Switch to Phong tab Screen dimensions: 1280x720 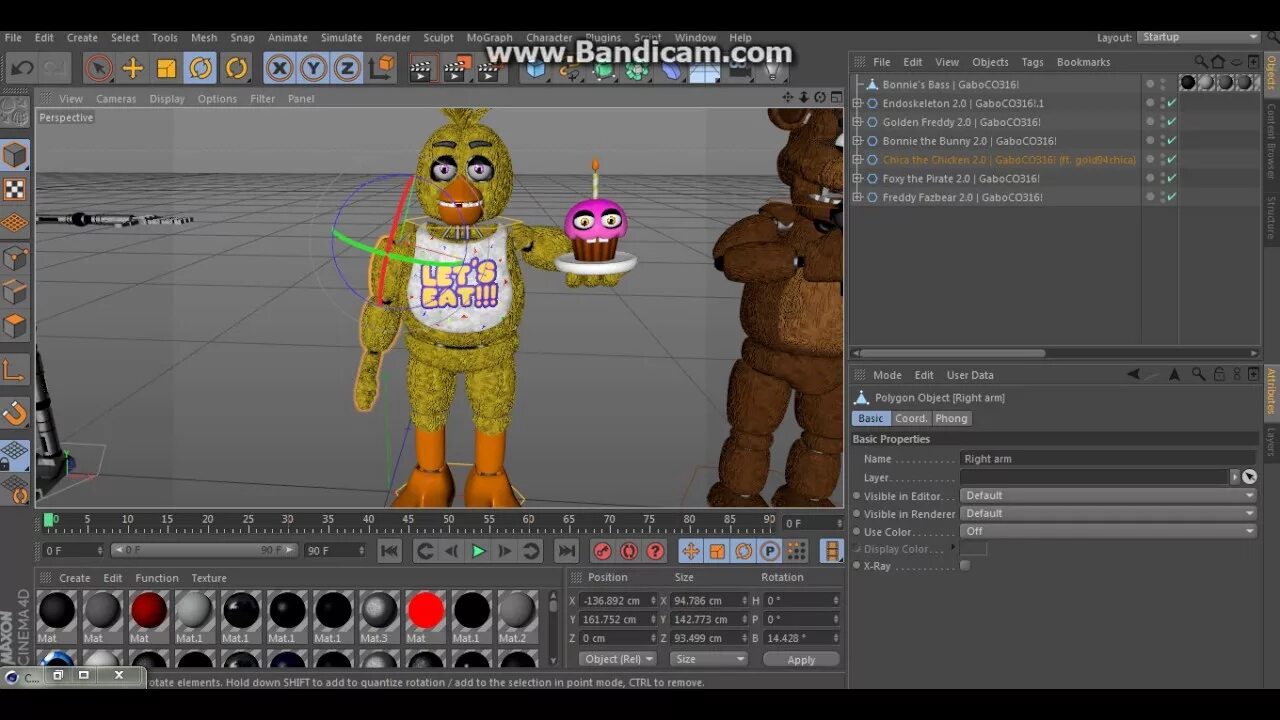point(951,418)
